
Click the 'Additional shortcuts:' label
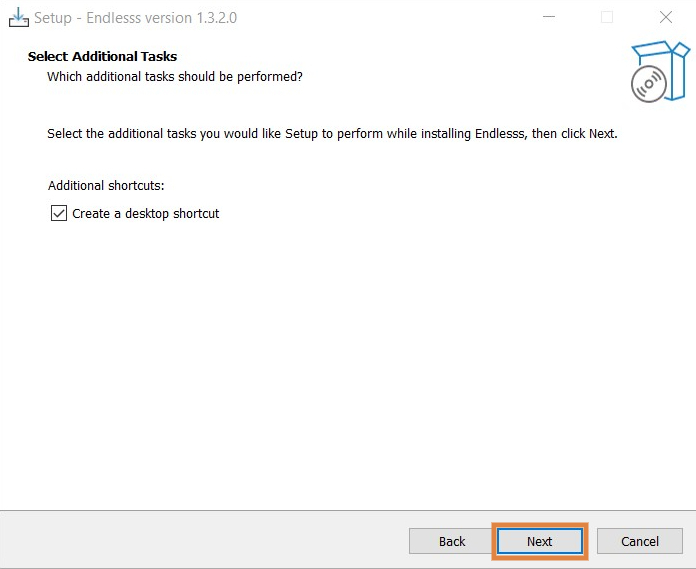[x=106, y=186]
